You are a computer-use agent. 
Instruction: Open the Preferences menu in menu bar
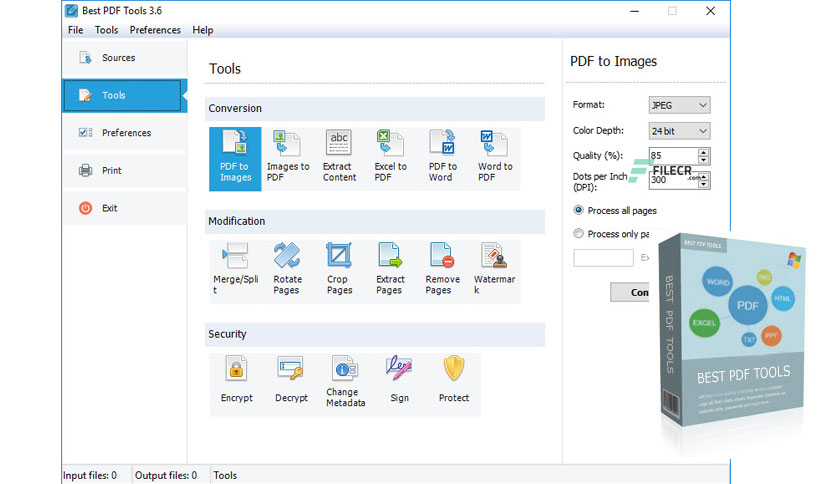tap(155, 30)
